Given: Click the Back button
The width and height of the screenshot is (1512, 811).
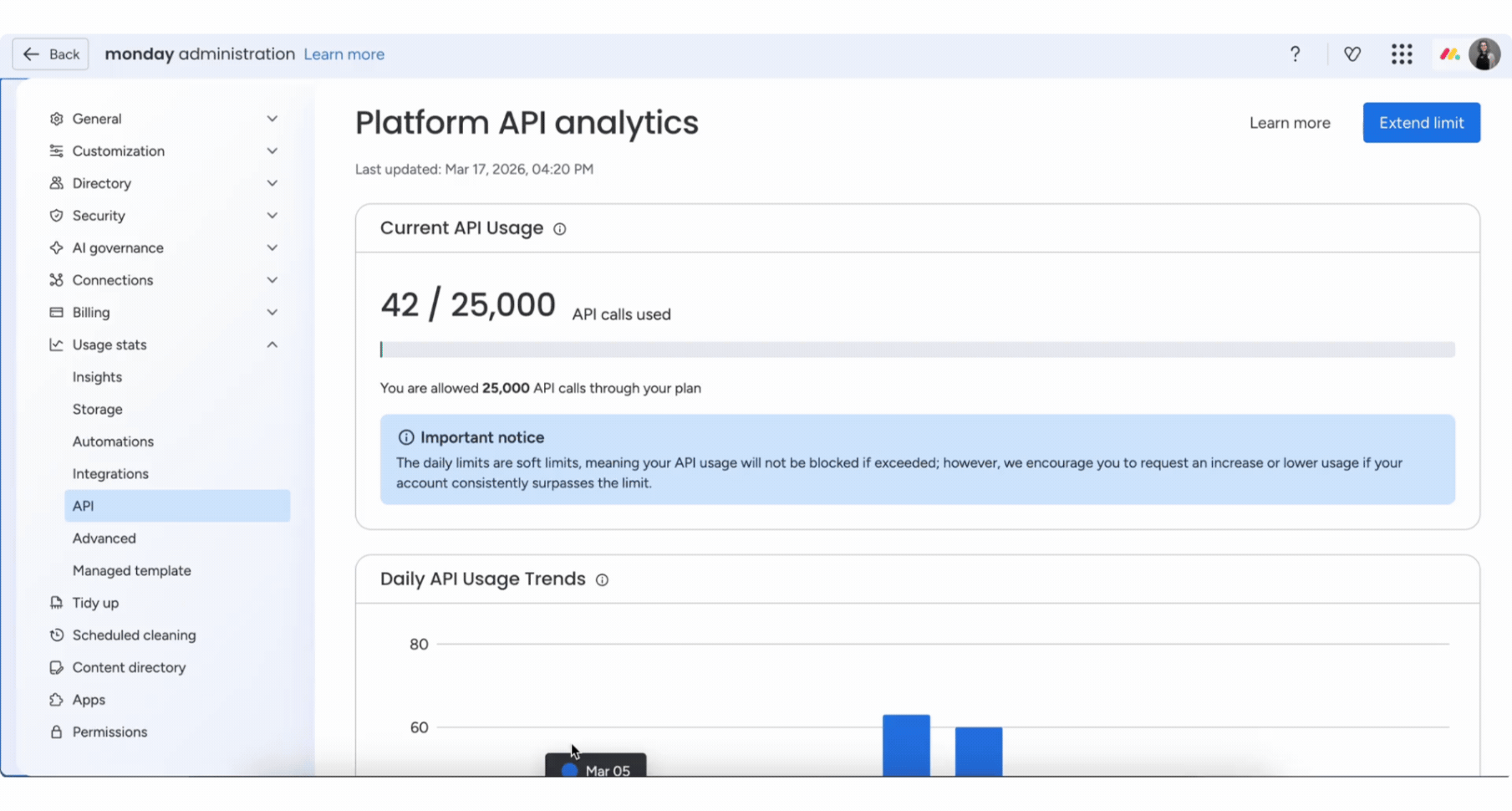Looking at the screenshot, I should click(50, 54).
